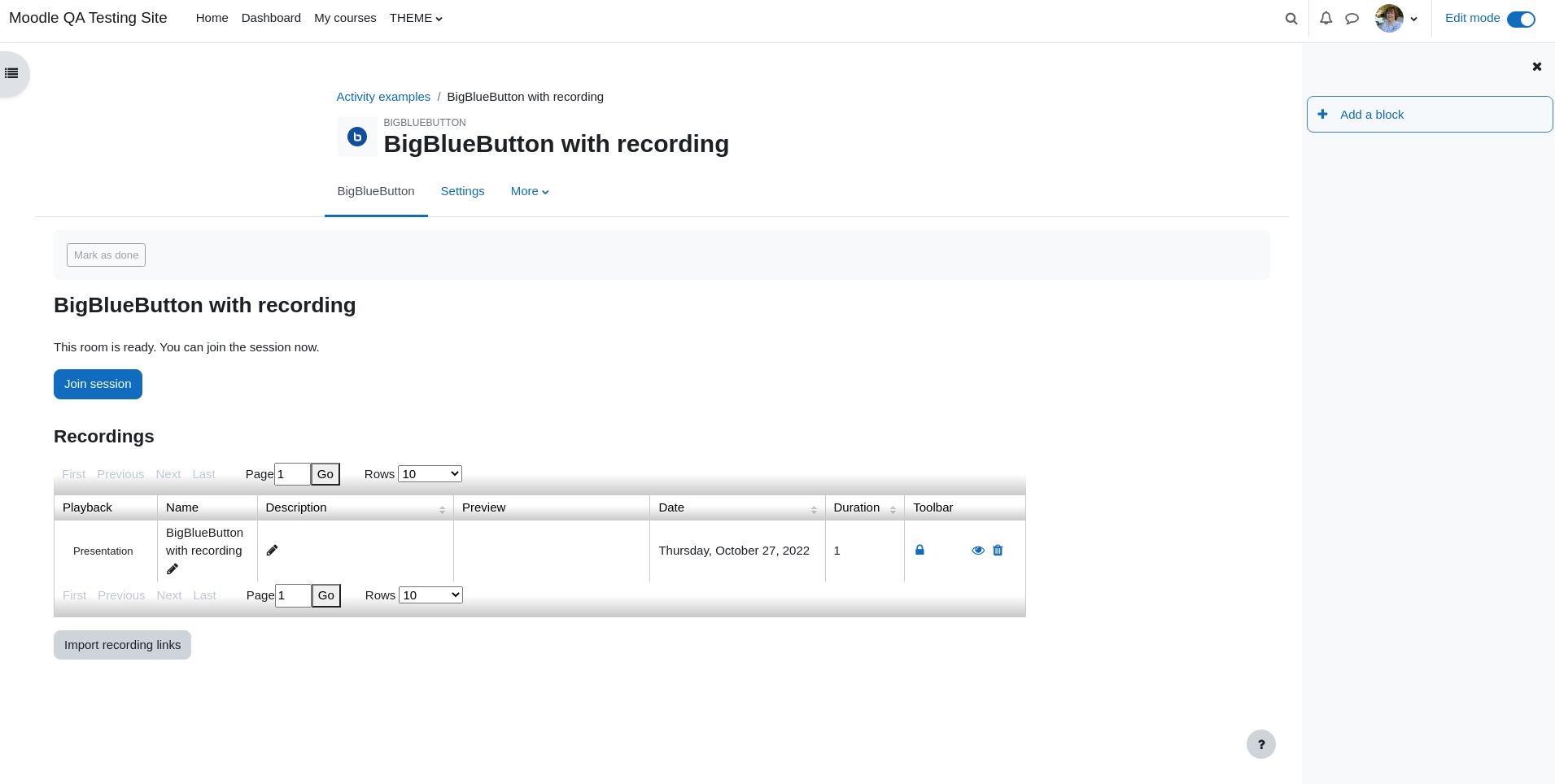Click the Playback column header
The image size is (1555, 784).
(106, 507)
